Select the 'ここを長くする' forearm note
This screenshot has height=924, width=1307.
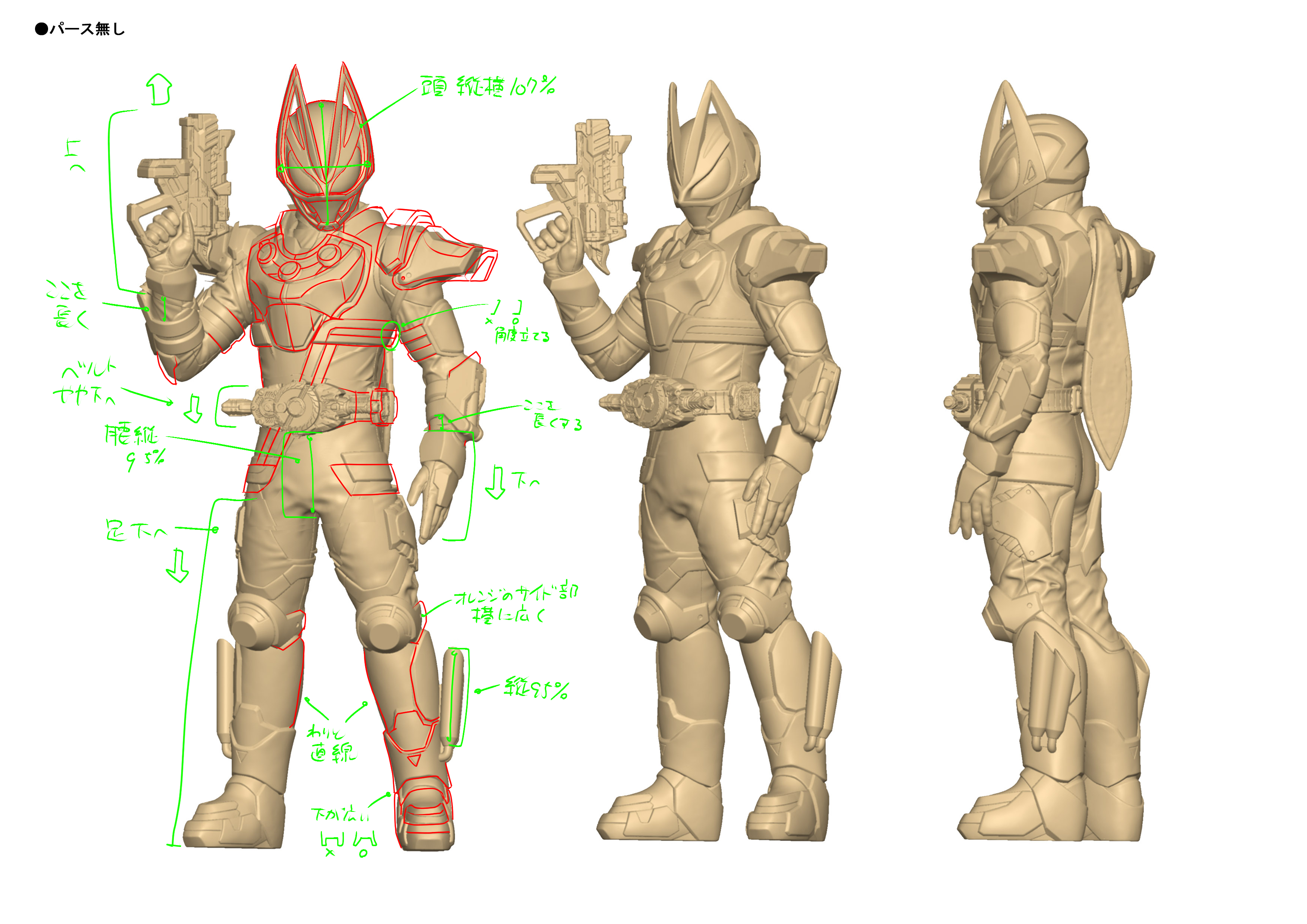(x=553, y=415)
